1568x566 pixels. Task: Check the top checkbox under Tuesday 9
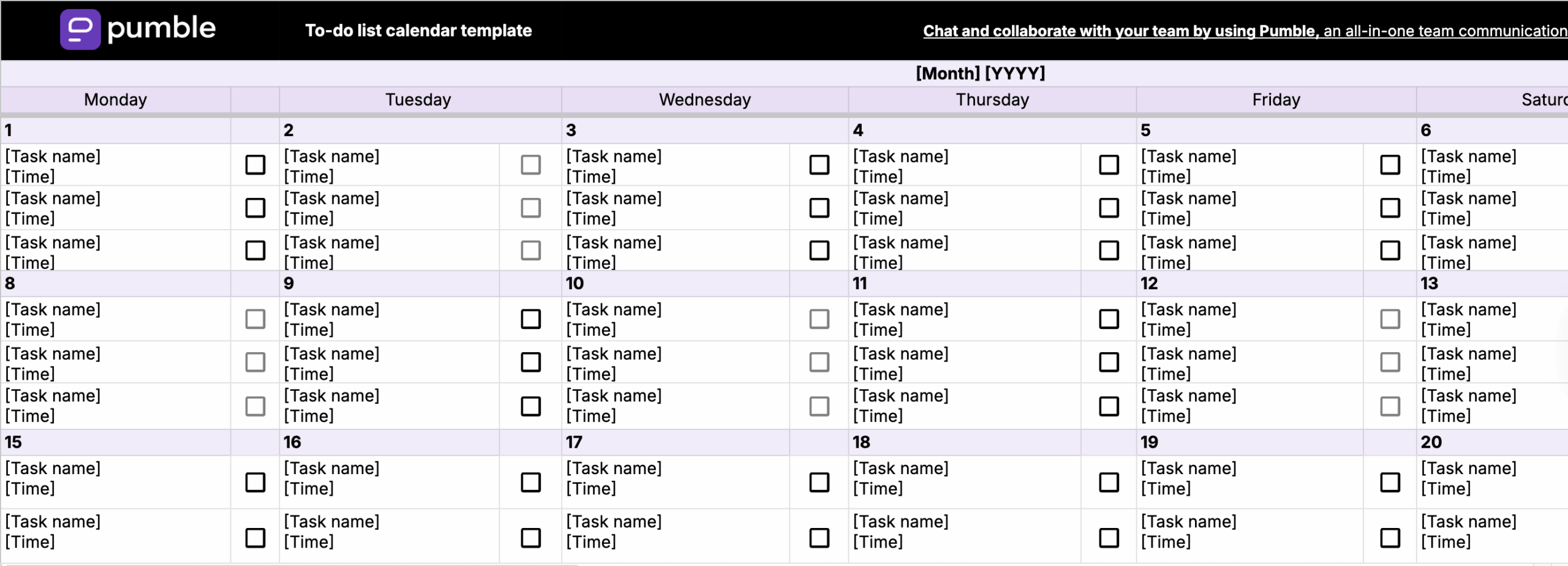(x=530, y=319)
